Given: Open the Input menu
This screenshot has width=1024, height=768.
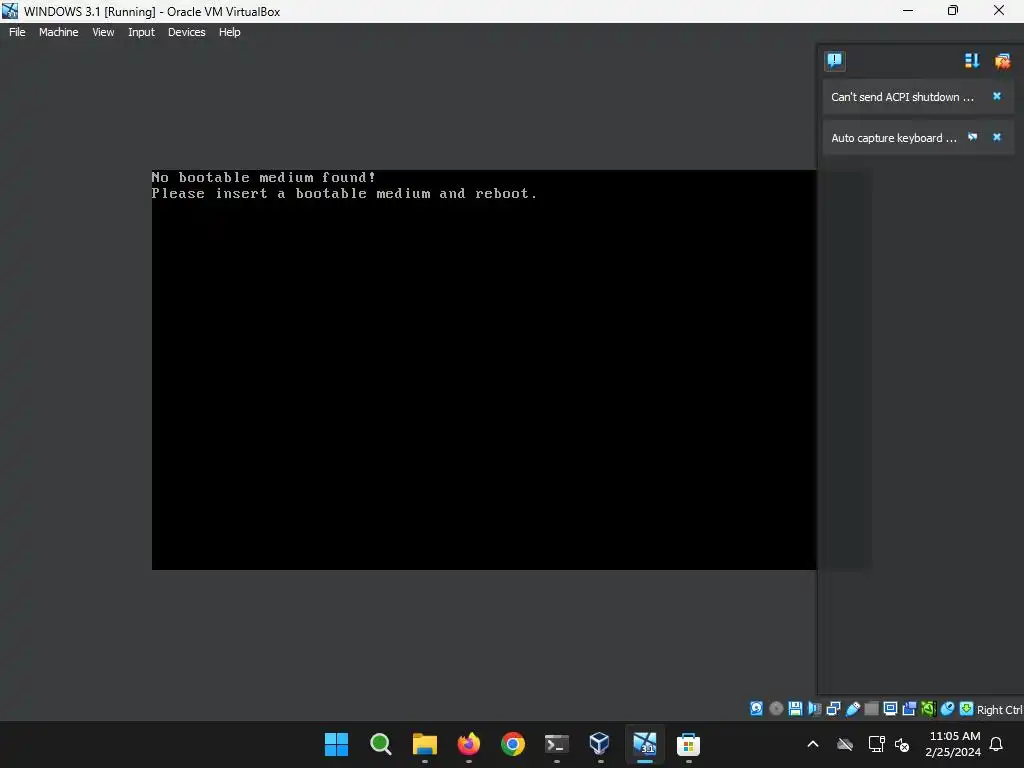Looking at the screenshot, I should (141, 32).
